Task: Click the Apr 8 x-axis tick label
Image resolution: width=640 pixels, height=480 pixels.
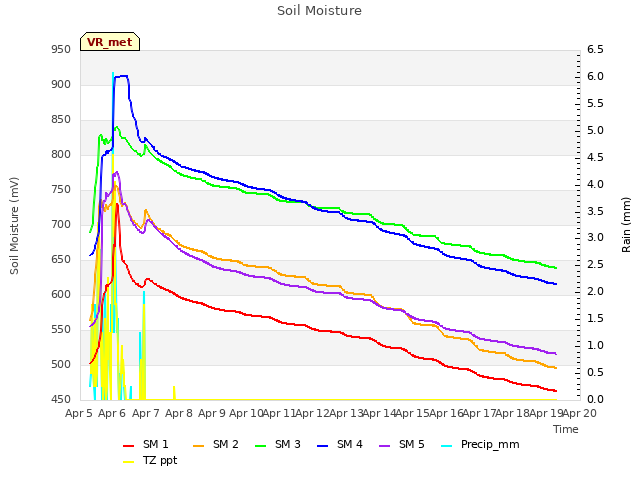Action: tap(179, 413)
